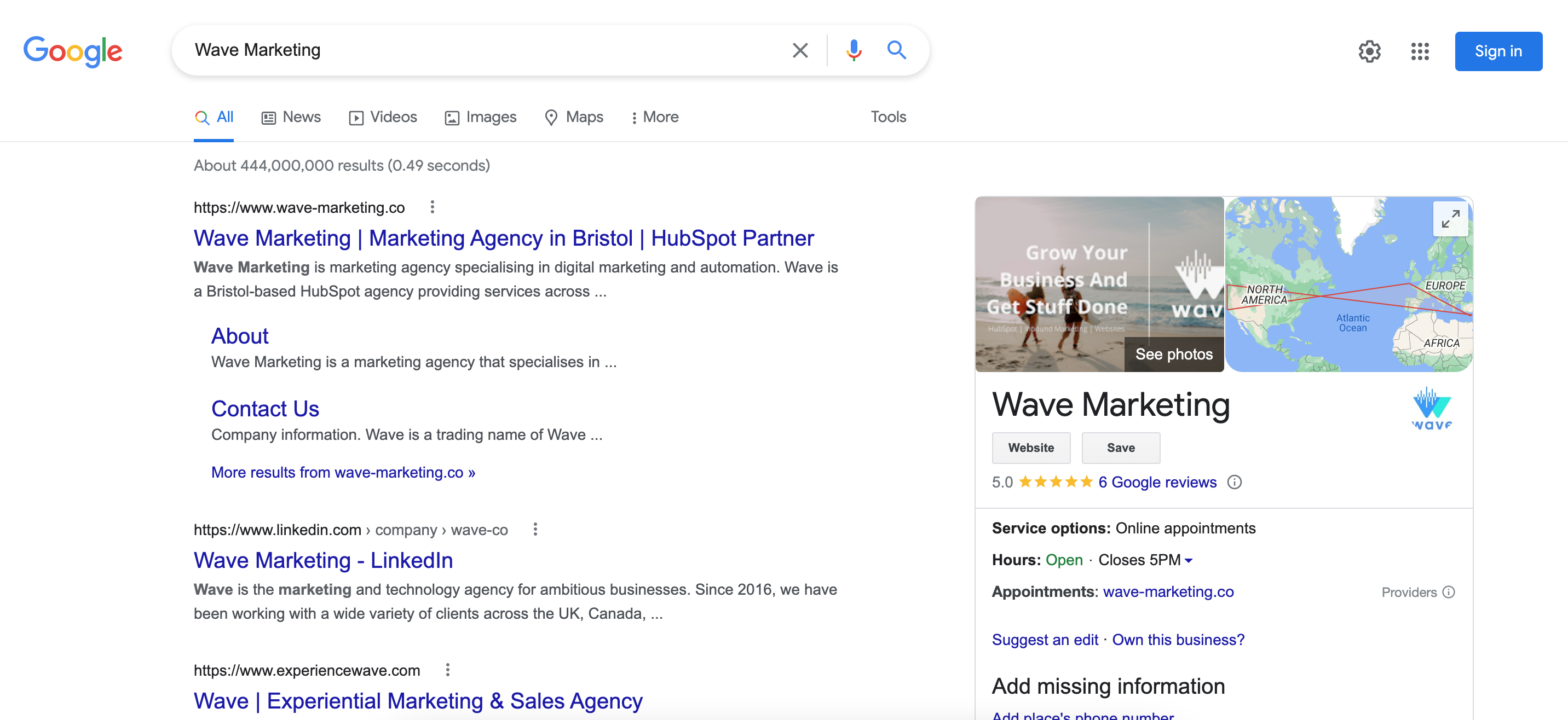Viewport: 1568px width, 720px height.
Task: Select the All results tab
Action: (214, 118)
